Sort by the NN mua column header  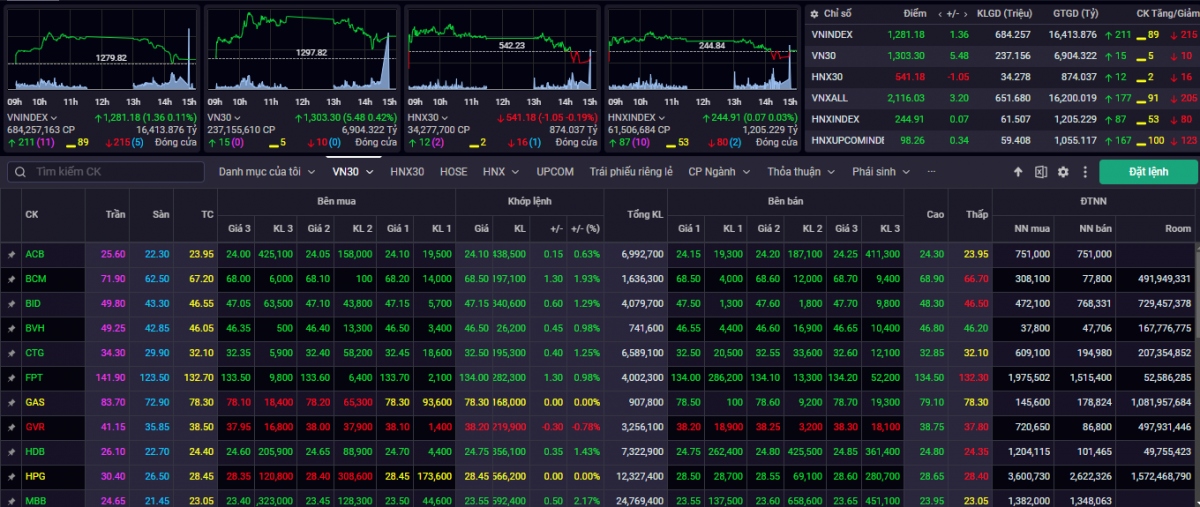(x=1033, y=228)
